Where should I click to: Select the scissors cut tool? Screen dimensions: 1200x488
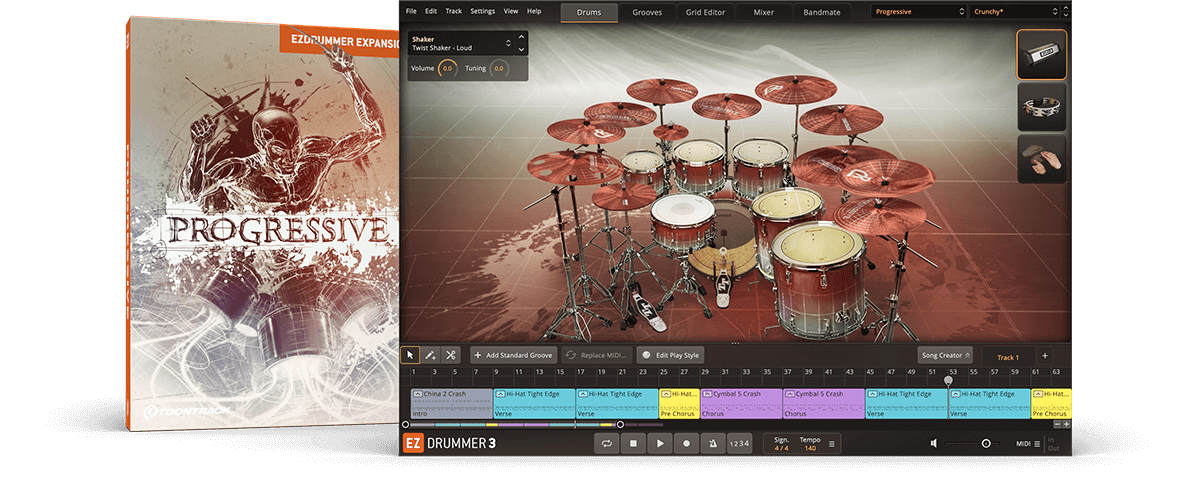451,355
